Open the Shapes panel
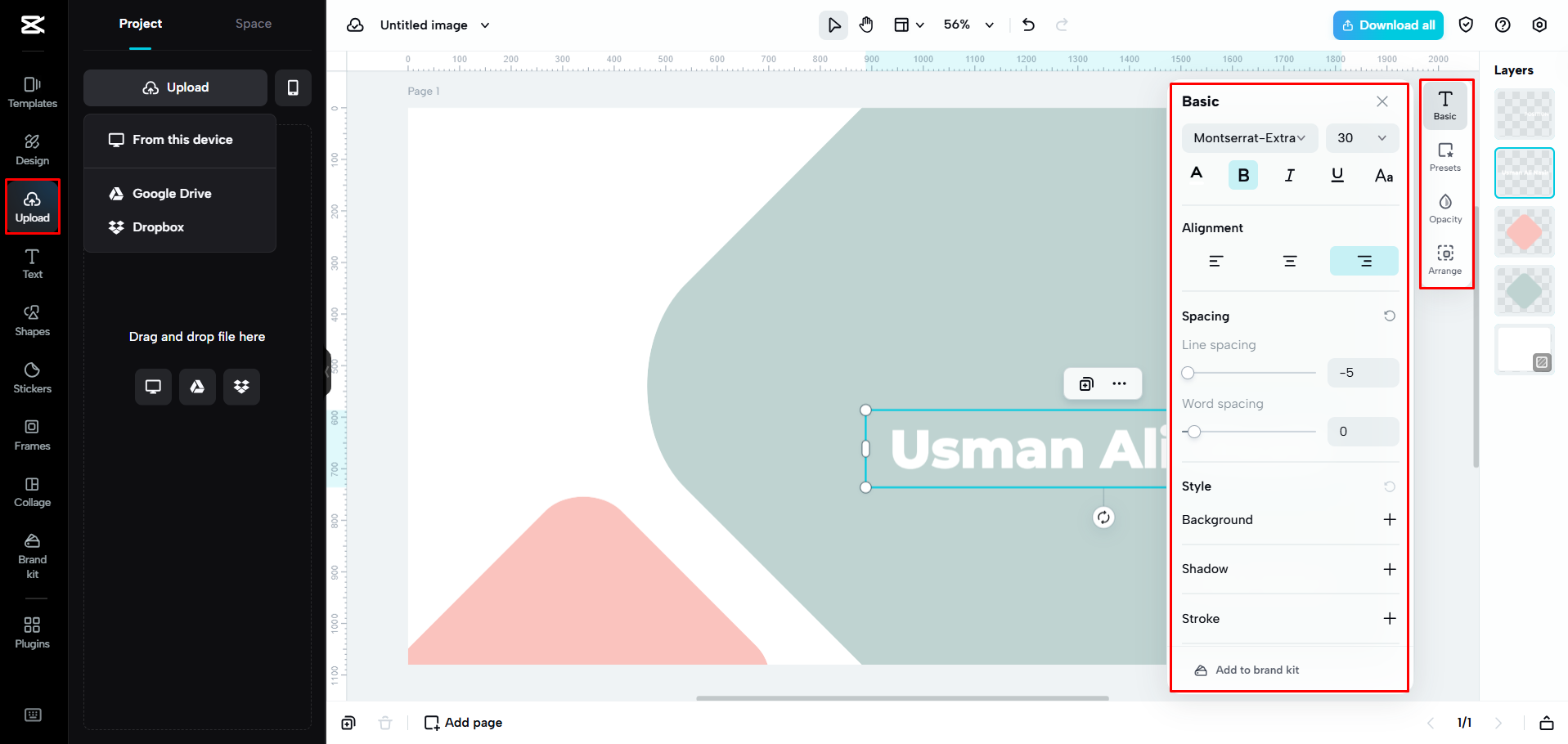Image resolution: width=1568 pixels, height=744 pixels. pyautogui.click(x=32, y=320)
